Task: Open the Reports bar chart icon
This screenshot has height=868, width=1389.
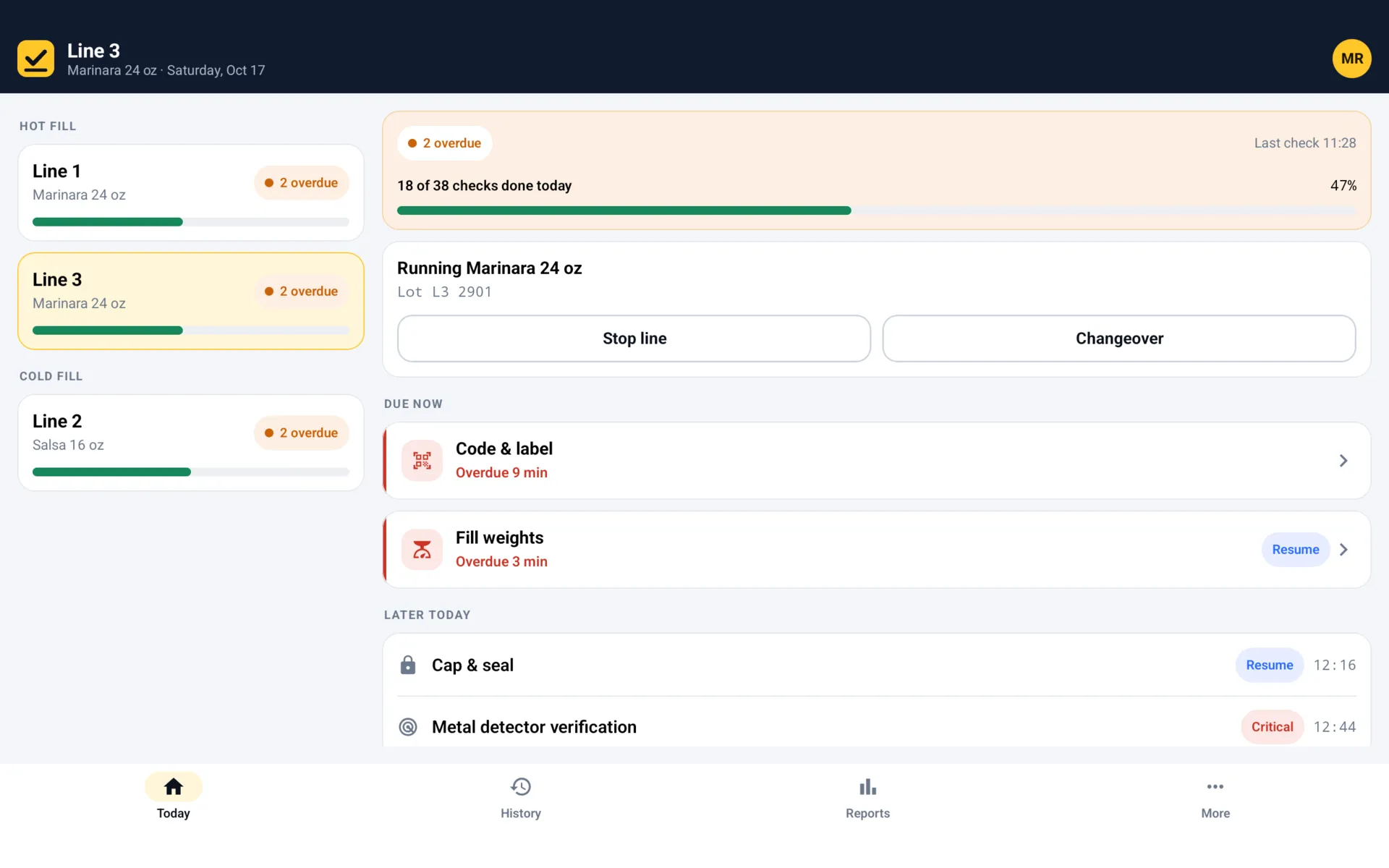Action: click(x=867, y=786)
